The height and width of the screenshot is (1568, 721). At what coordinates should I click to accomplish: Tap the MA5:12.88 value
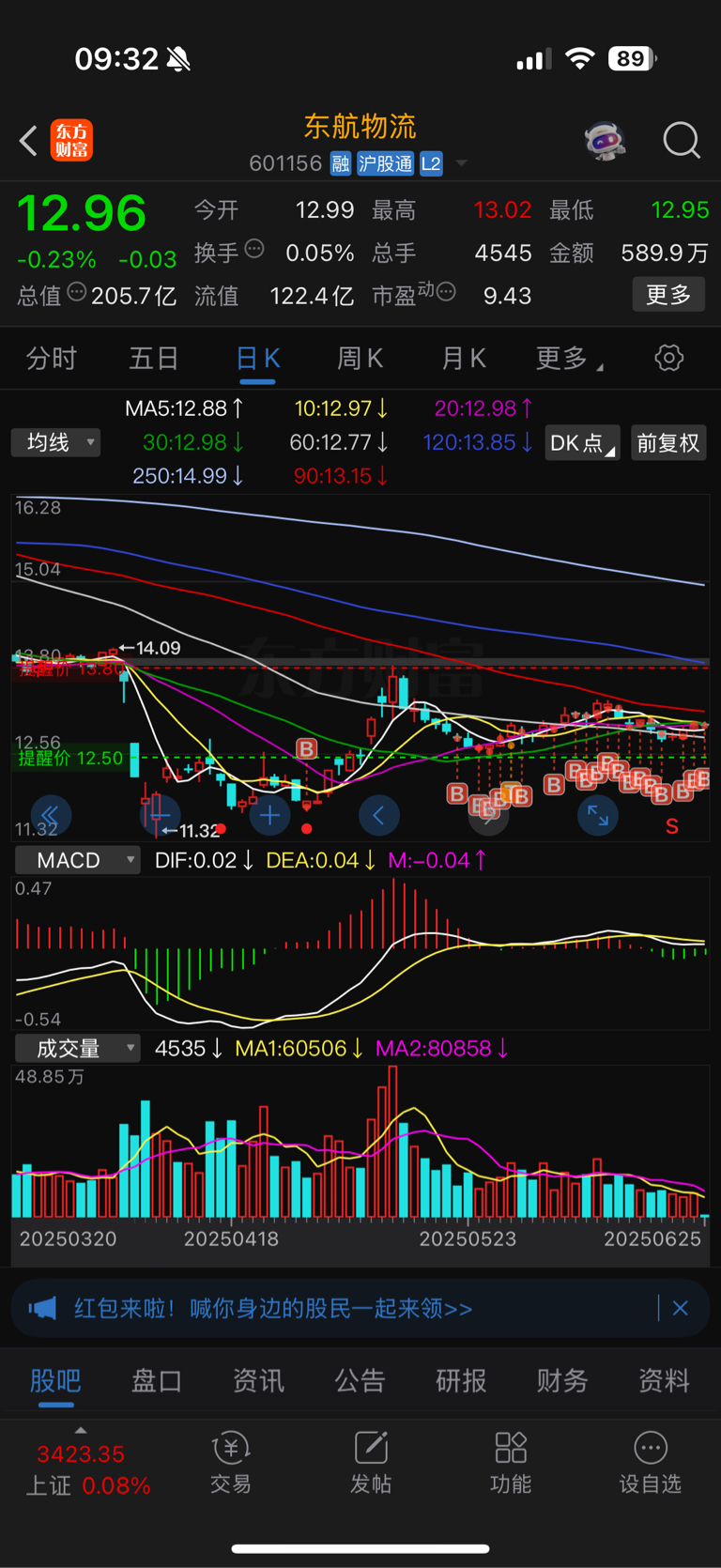pyautogui.click(x=185, y=408)
